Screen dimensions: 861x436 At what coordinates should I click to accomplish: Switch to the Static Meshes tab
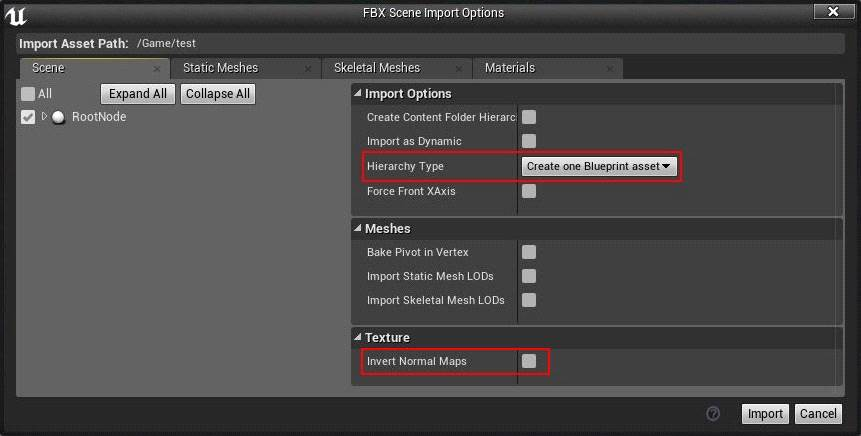[220, 68]
